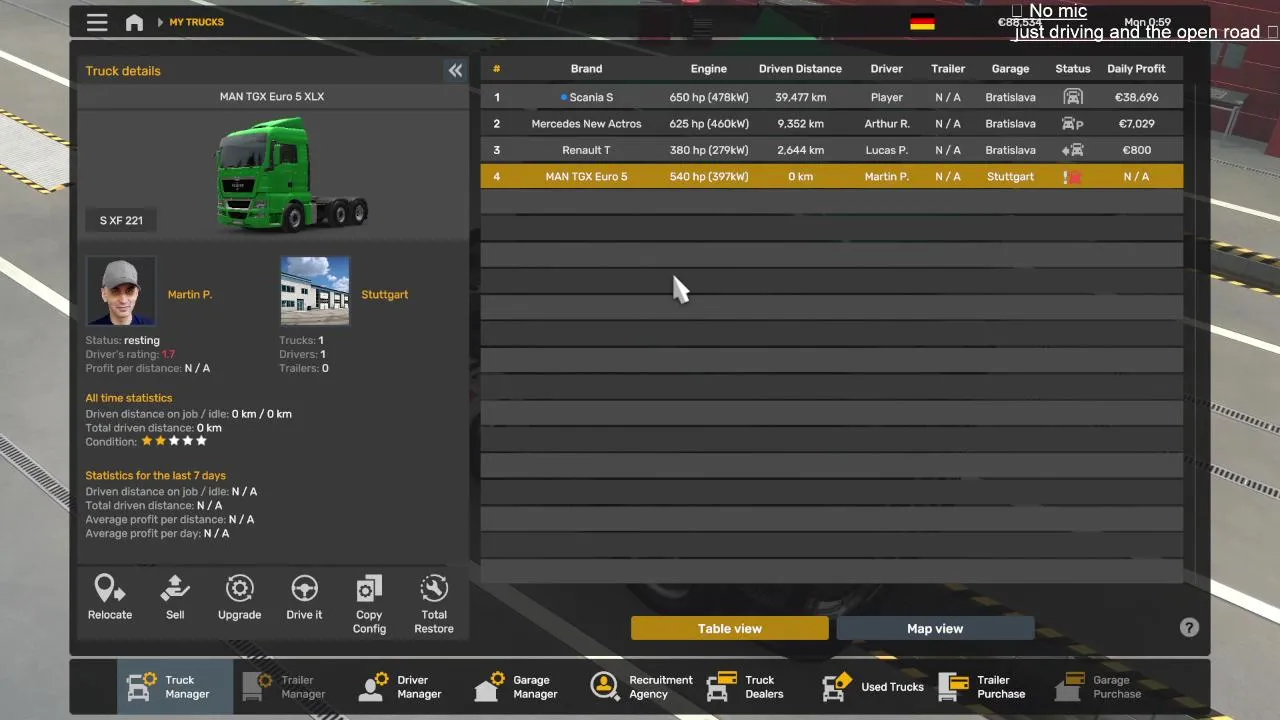Image resolution: width=1280 pixels, height=720 pixels.
Task: Open Used Trucks
Action: pyautogui.click(x=872, y=687)
